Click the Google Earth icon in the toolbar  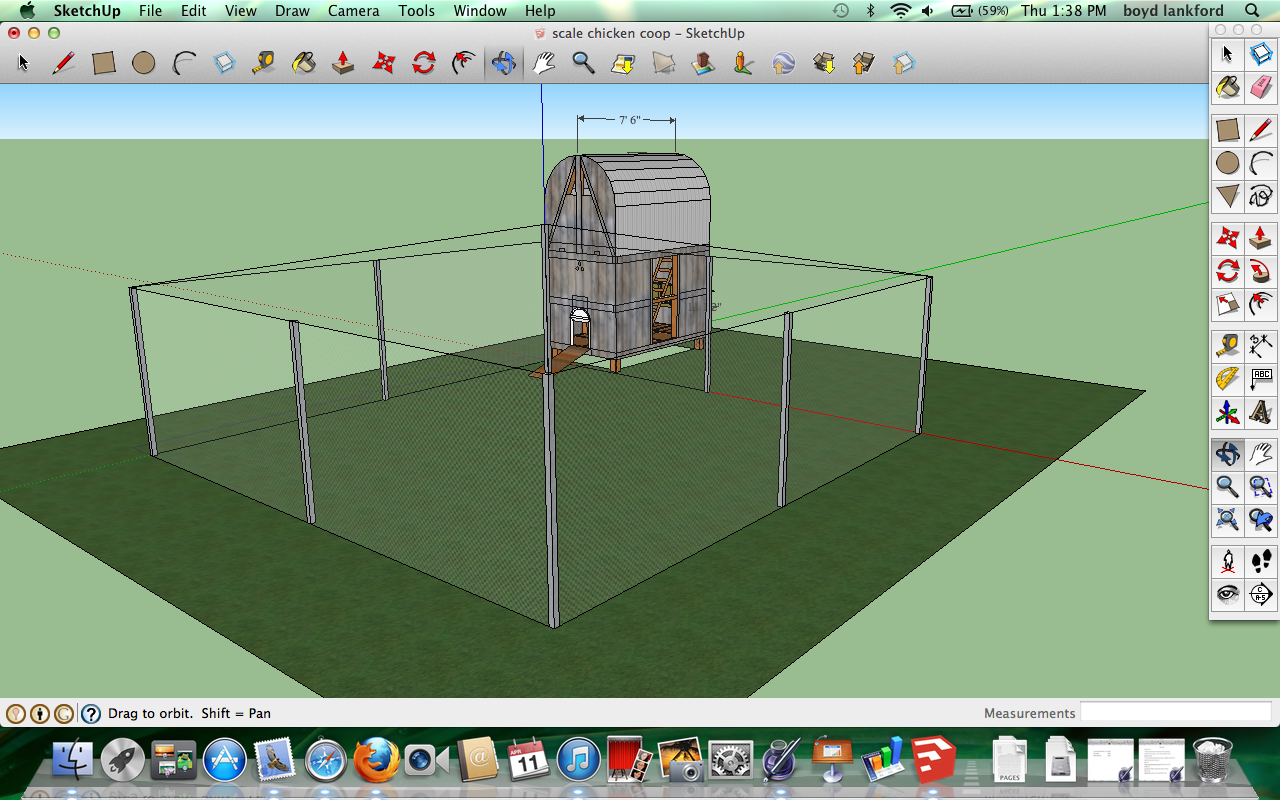click(x=781, y=63)
